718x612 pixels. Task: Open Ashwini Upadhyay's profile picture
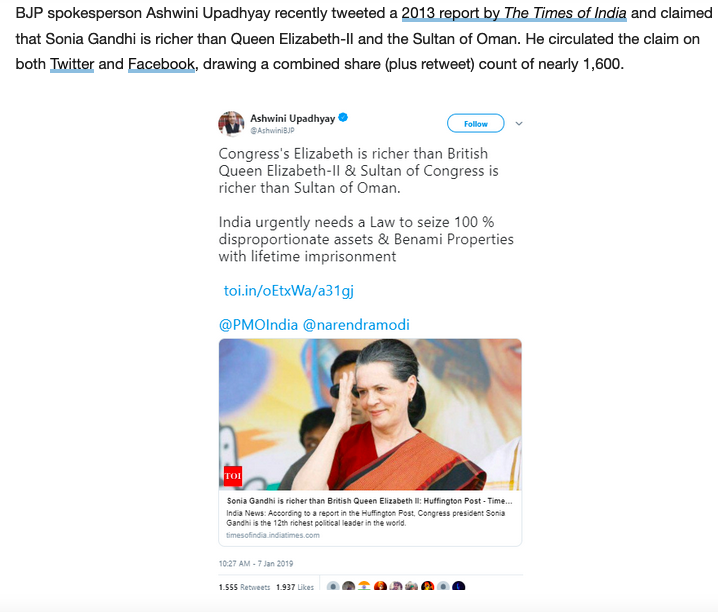click(x=231, y=123)
